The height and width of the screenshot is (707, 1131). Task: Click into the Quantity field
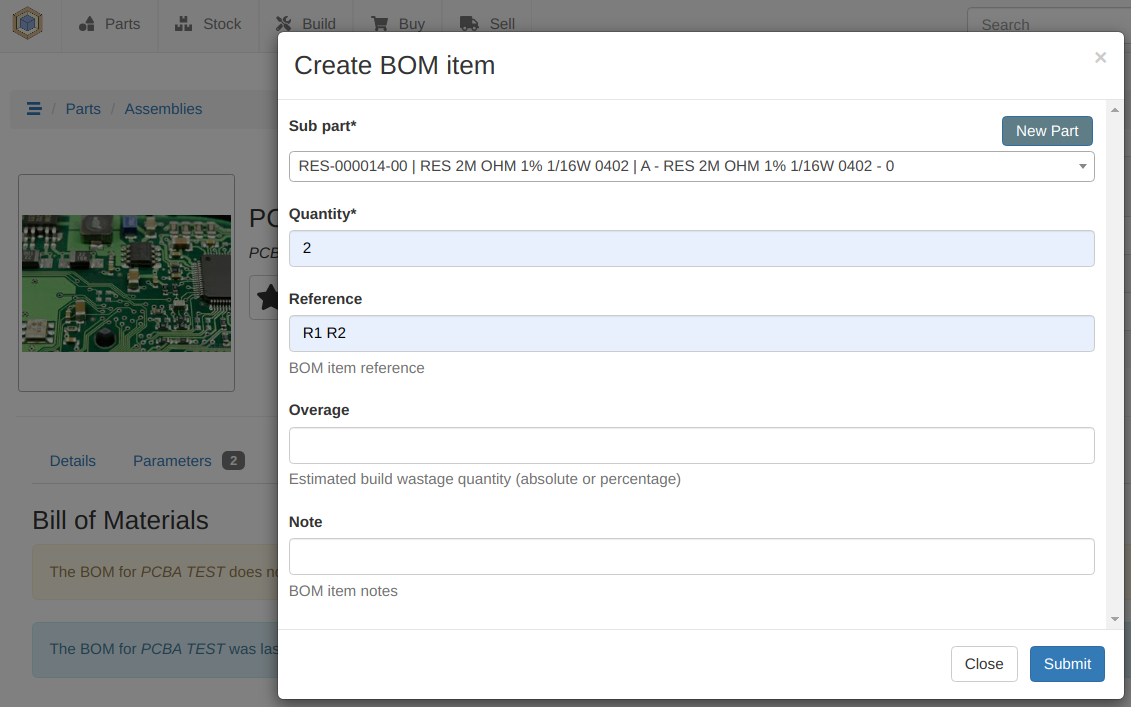[x=691, y=248]
